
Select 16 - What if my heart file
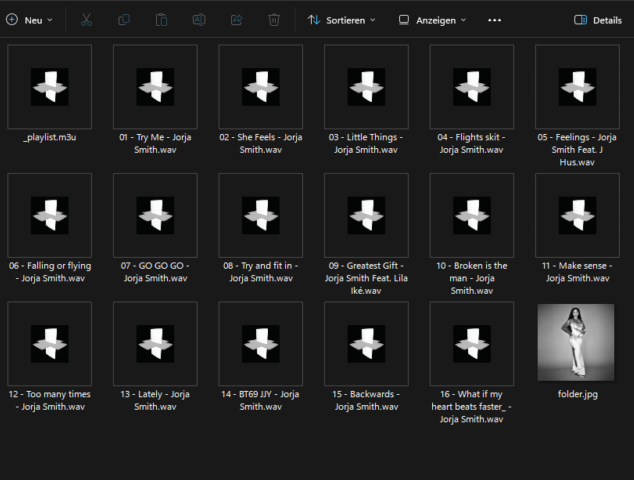pyautogui.click(x=471, y=344)
